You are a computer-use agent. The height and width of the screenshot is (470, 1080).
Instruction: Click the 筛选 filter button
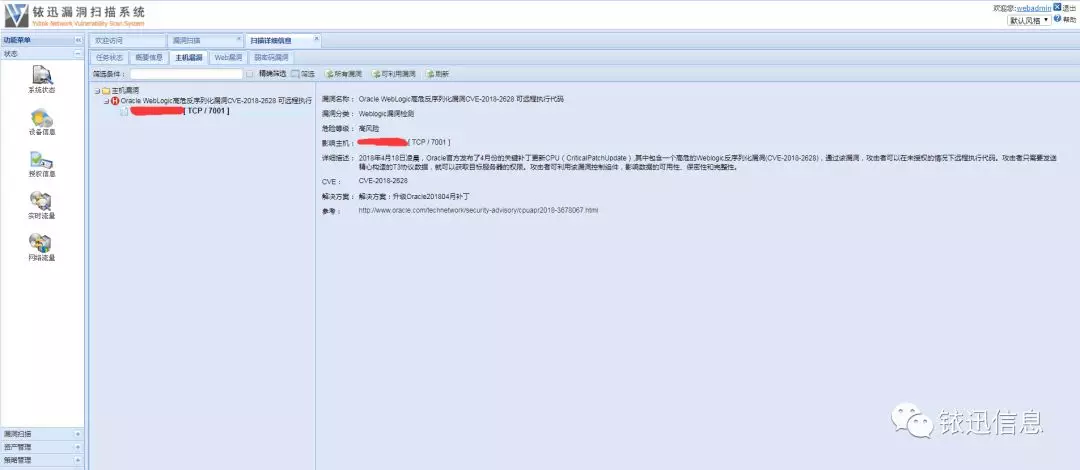[x=303, y=74]
